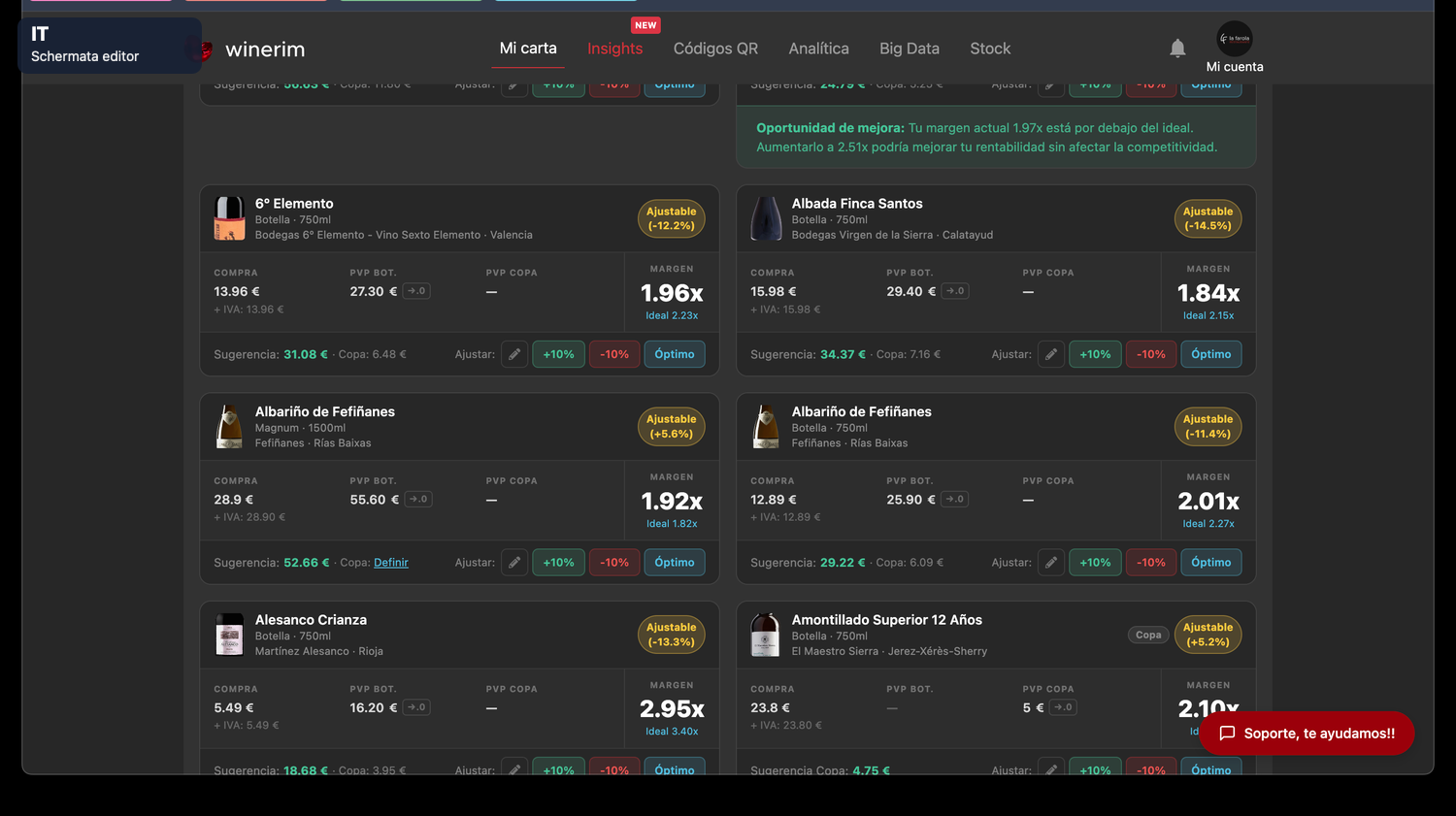Click -10% on the Albariño 750ml card

click(x=1151, y=563)
